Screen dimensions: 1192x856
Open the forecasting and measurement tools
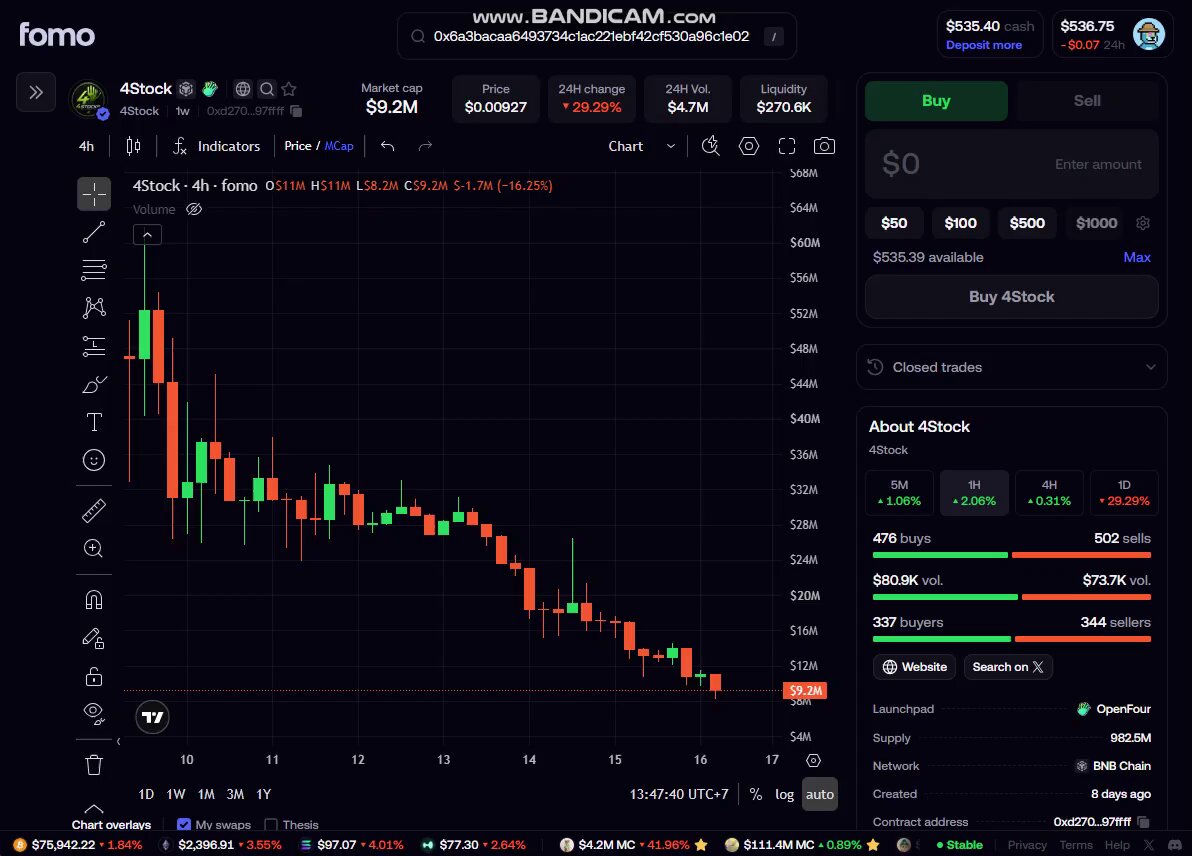94,346
